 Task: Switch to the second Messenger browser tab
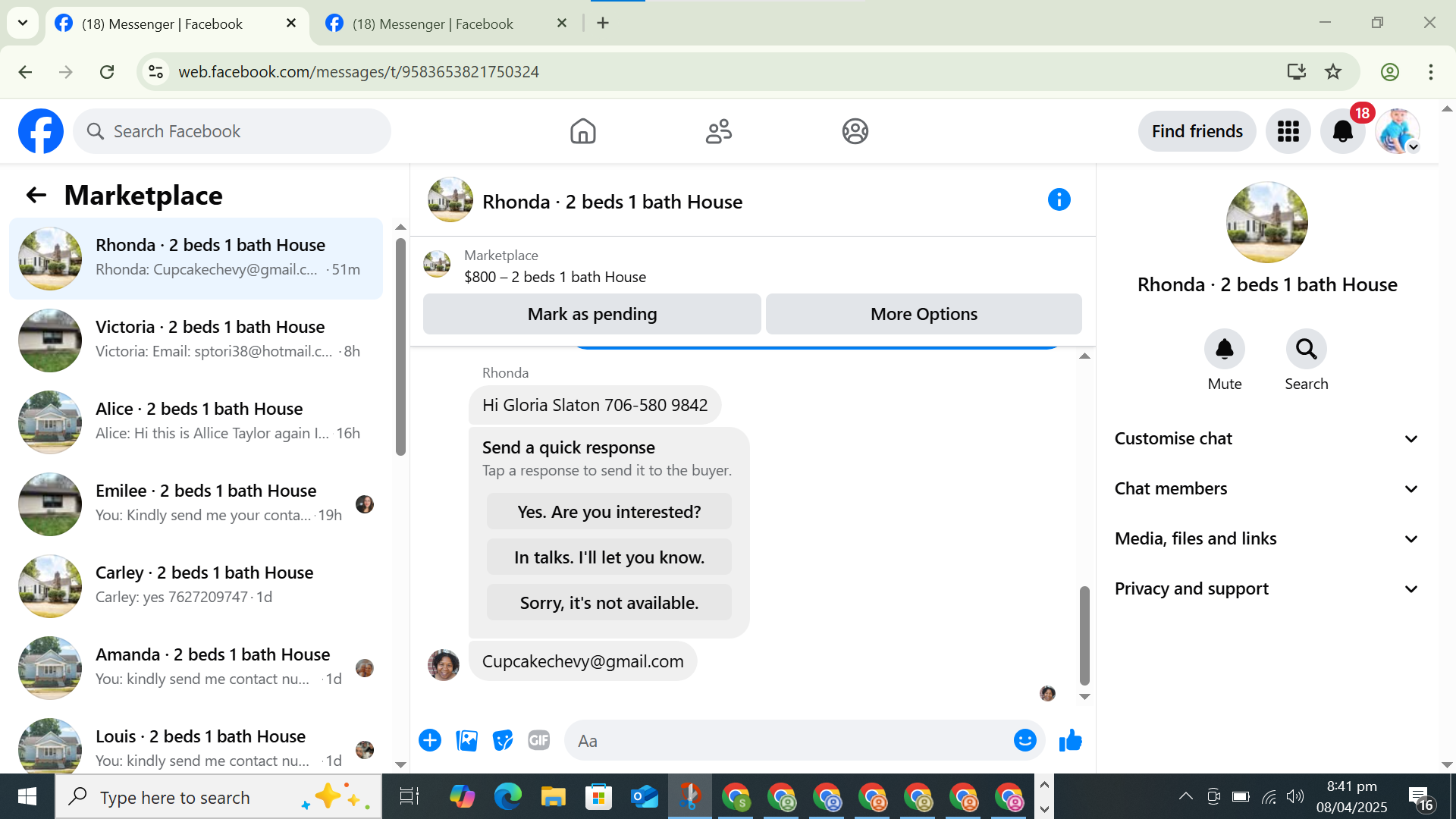(432, 24)
